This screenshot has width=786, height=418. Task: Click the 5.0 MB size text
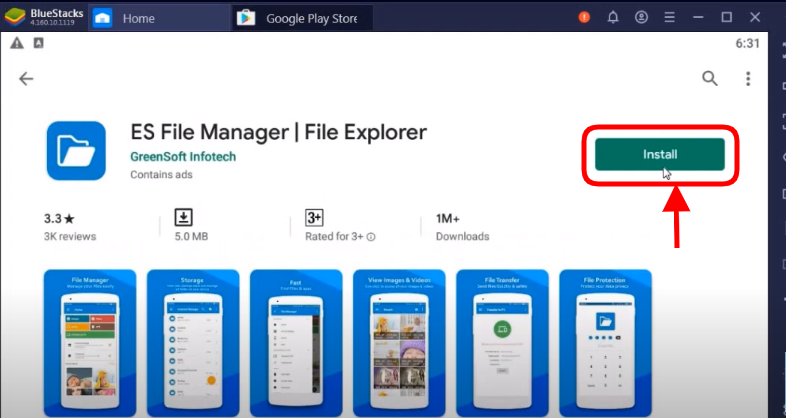coord(191,236)
